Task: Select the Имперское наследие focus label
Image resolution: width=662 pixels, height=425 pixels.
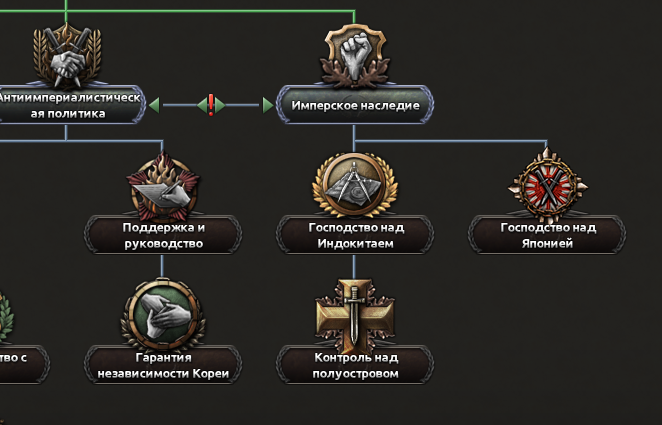Action: (x=355, y=105)
